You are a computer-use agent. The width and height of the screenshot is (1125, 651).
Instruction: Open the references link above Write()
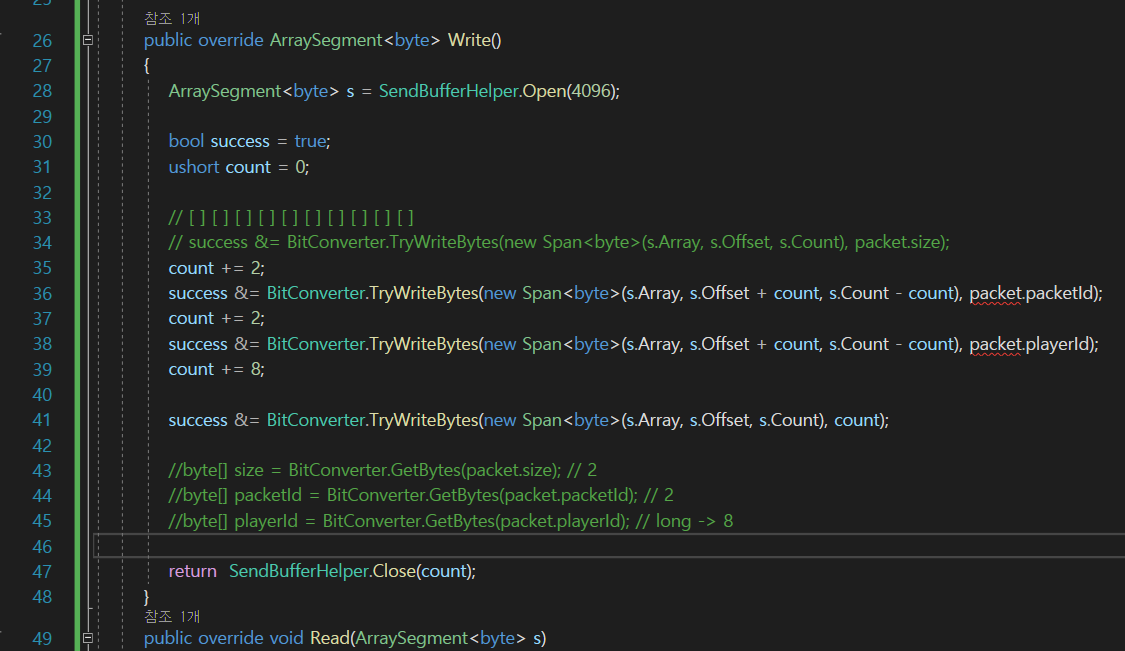[172, 18]
